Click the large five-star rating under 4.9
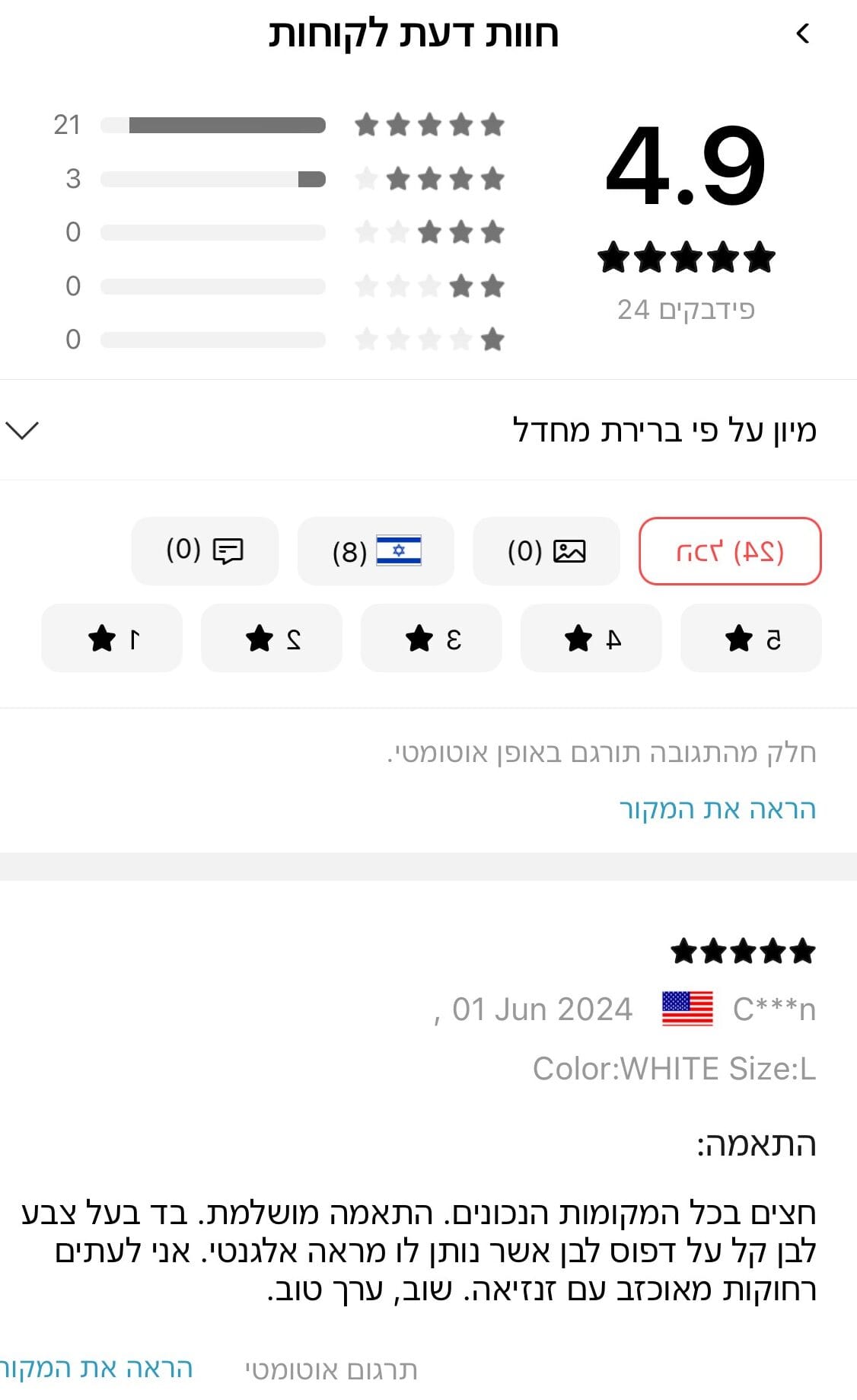Screen dimensions: 857x1400 click(686, 257)
